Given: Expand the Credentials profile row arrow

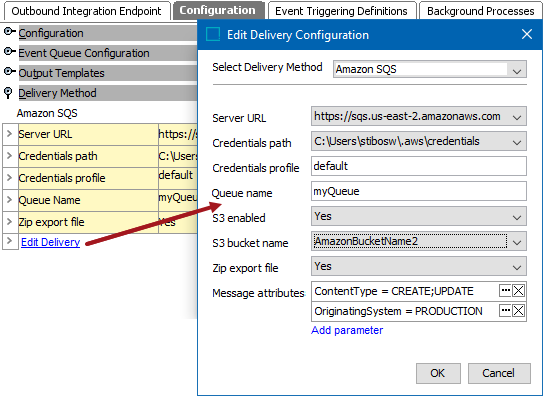Looking at the screenshot, I should click(10, 178).
